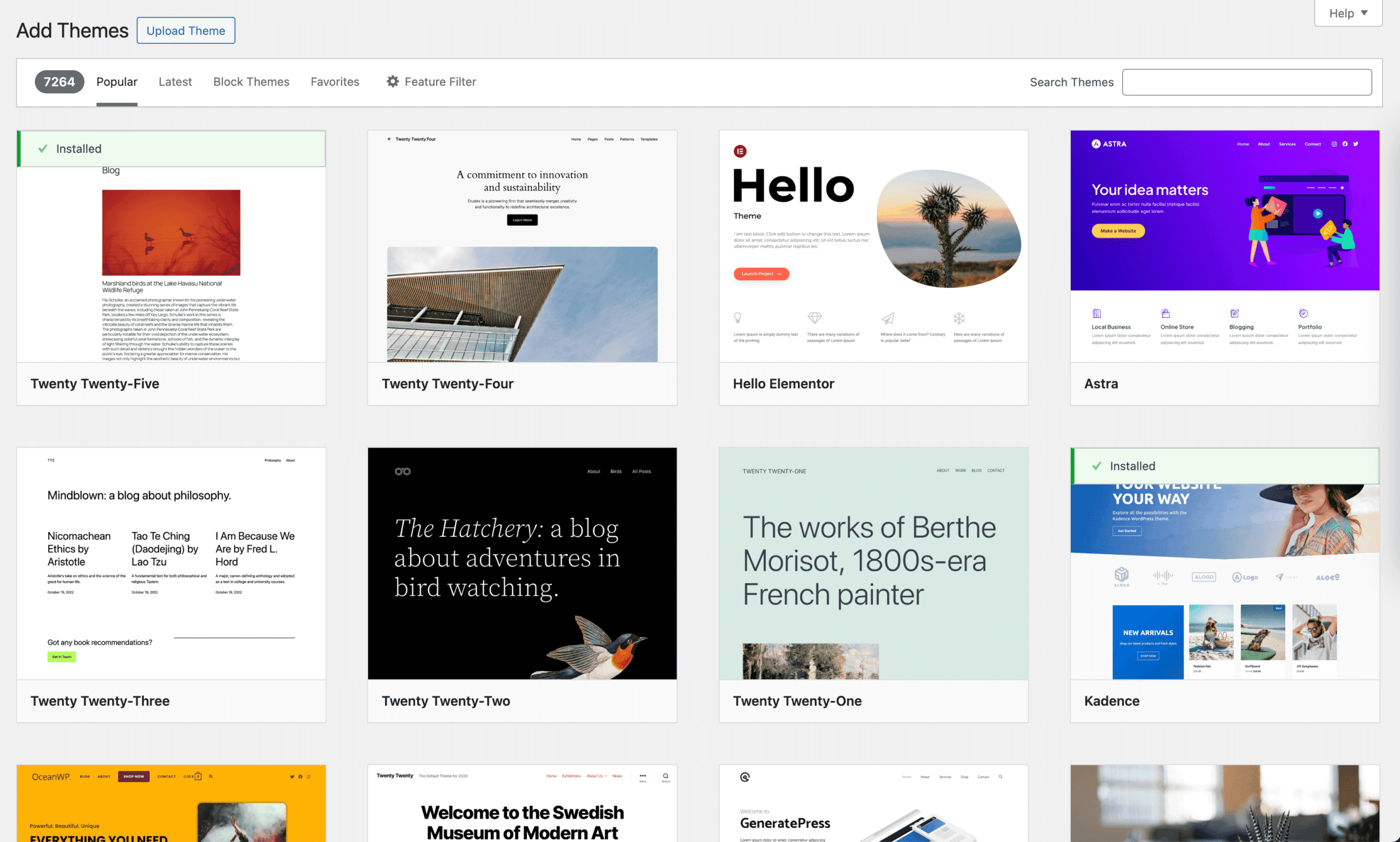1400x842 pixels.
Task: Open the Twenty Twenty-Five theme screenshot
Action: point(171,246)
